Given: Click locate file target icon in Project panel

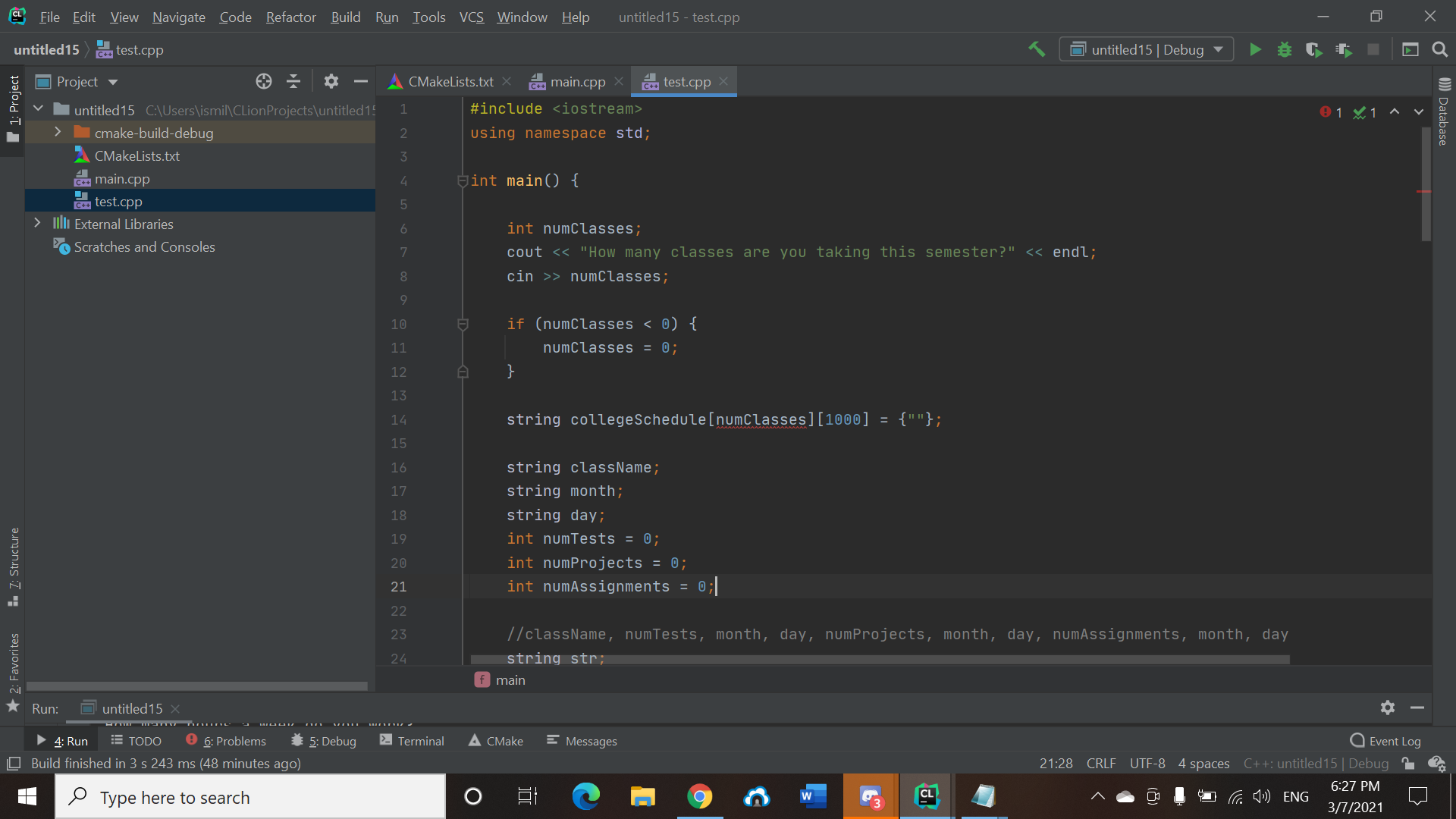Looking at the screenshot, I should (263, 81).
